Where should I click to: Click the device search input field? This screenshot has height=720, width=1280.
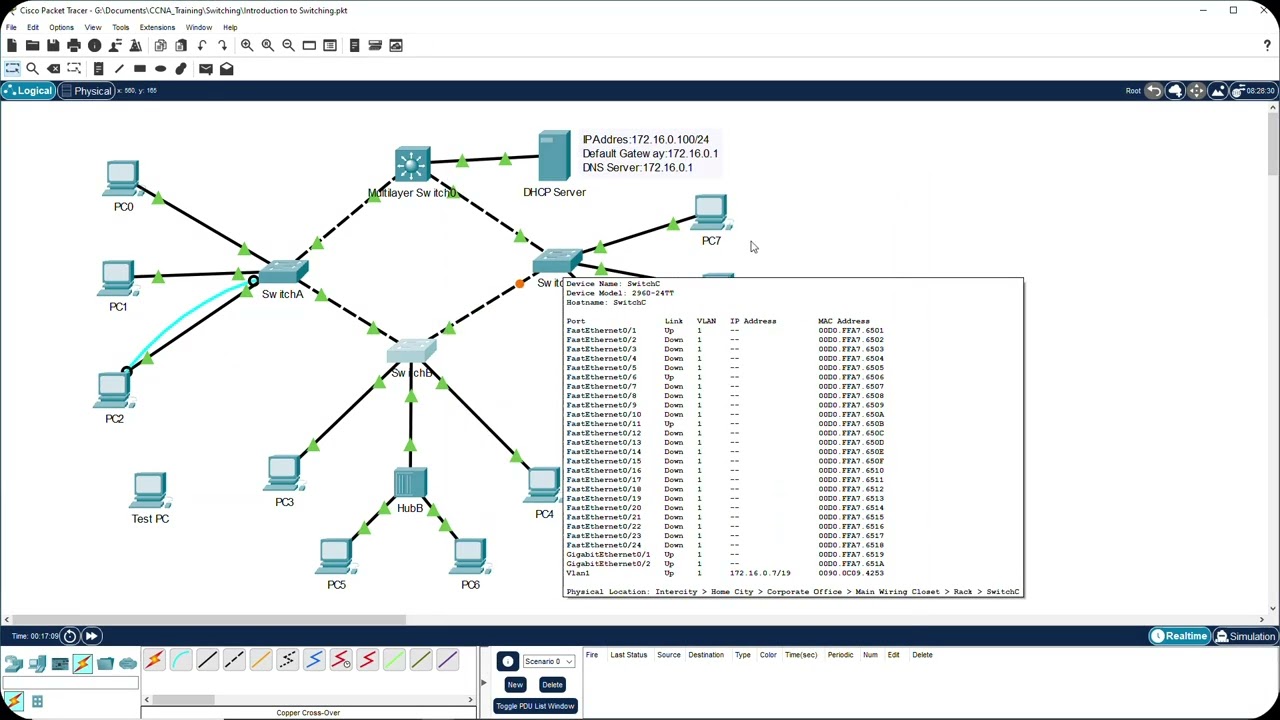coord(70,684)
